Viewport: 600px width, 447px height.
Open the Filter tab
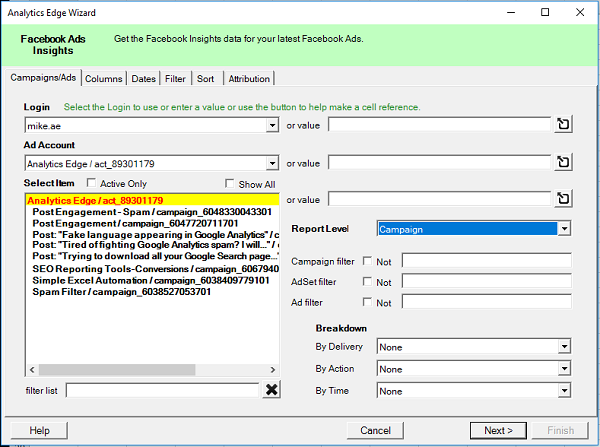pos(175,79)
